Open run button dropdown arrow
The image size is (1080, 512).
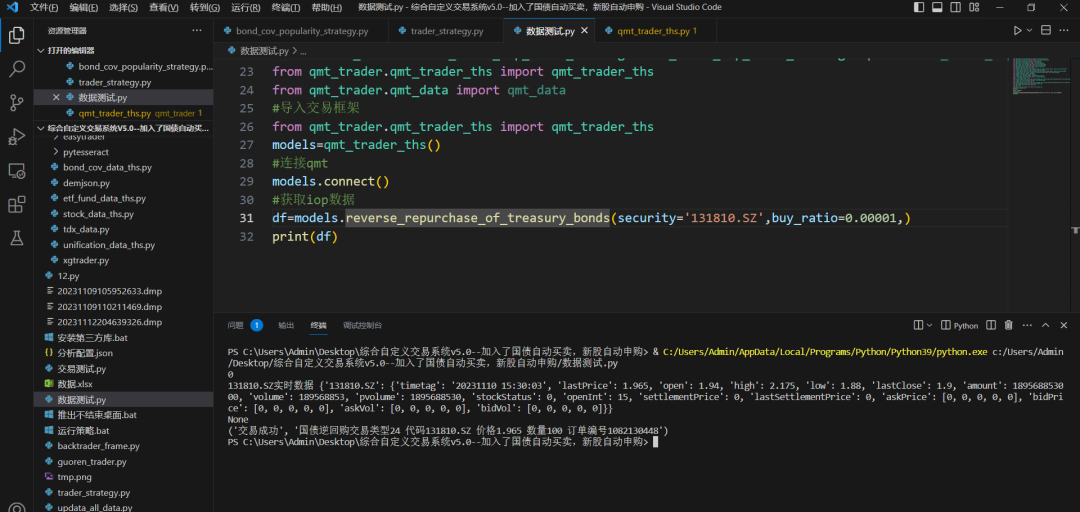[x=1030, y=31]
